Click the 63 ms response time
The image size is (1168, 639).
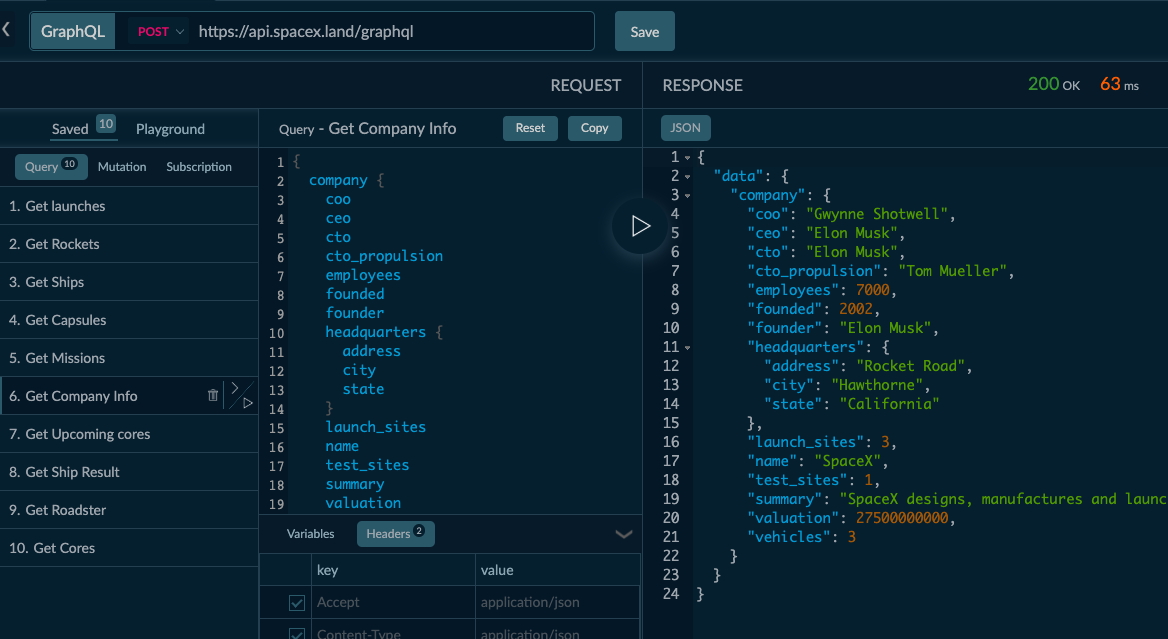[1119, 84]
